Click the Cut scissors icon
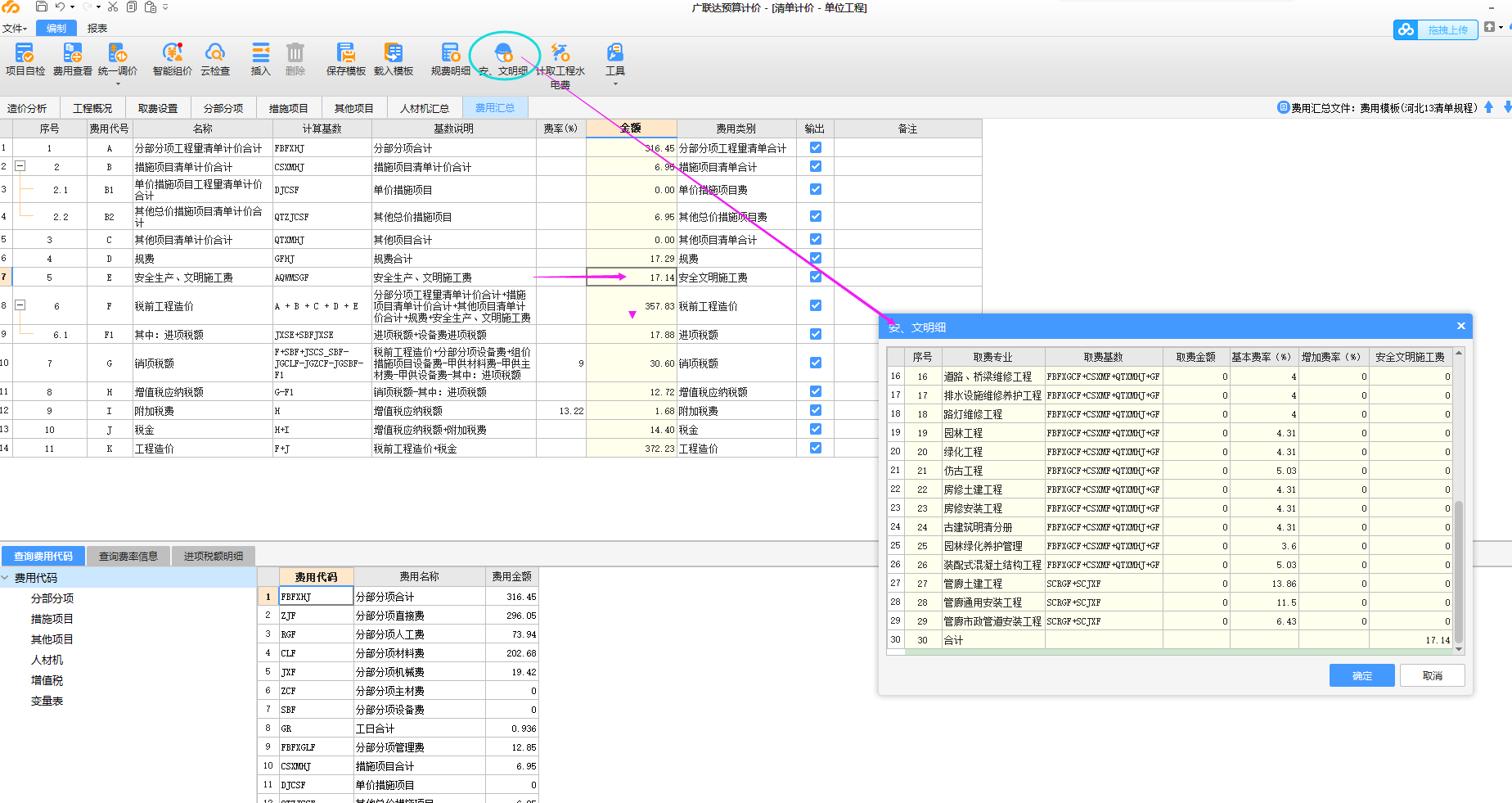Screen dimensions: 1512x803 113,7
